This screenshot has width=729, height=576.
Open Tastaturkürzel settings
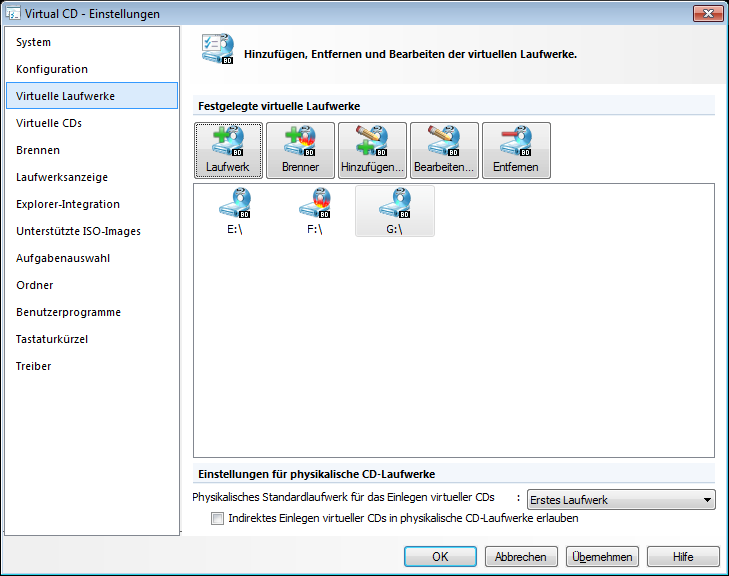(x=92, y=339)
